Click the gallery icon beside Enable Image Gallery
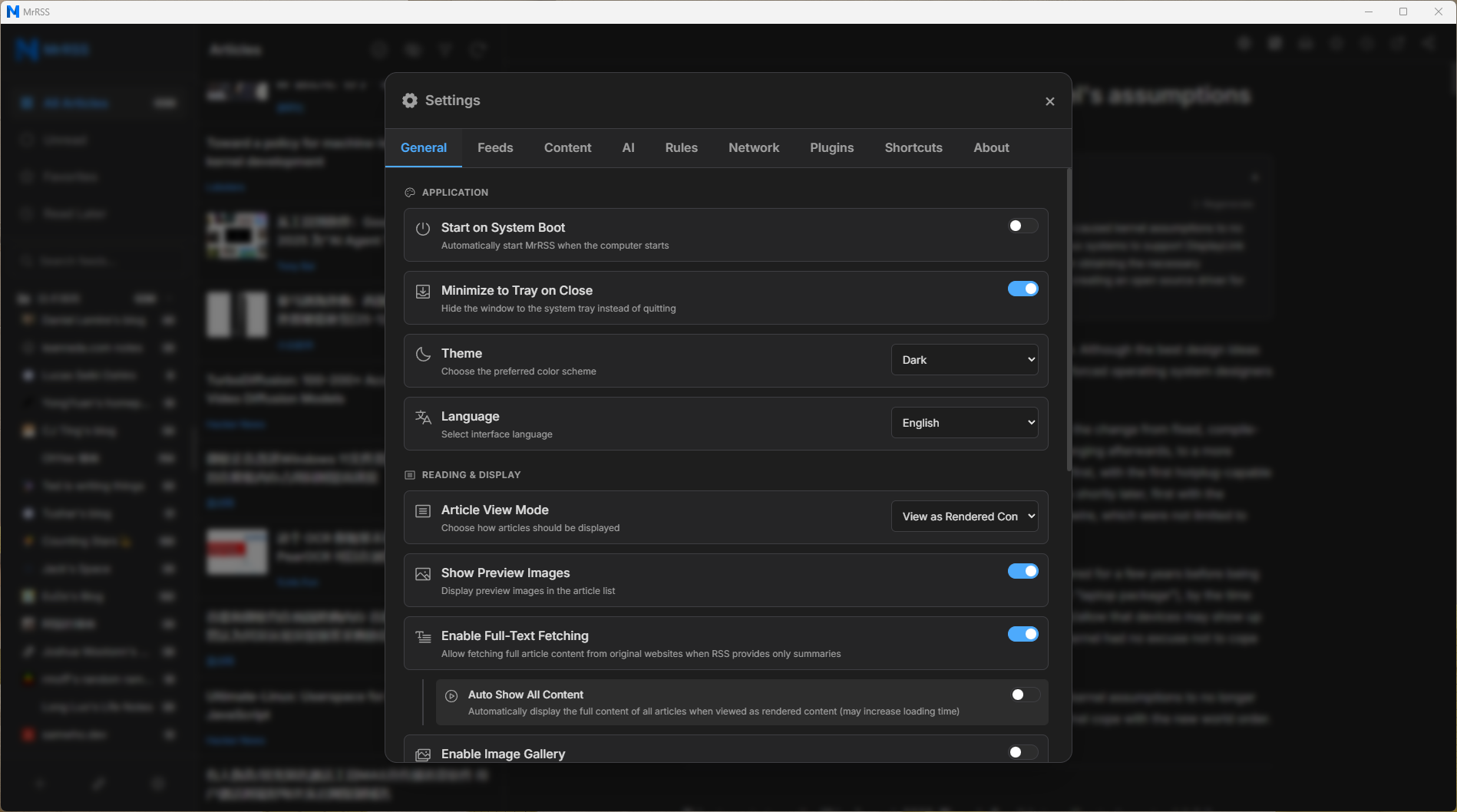This screenshot has height=812, width=1457. [422, 754]
